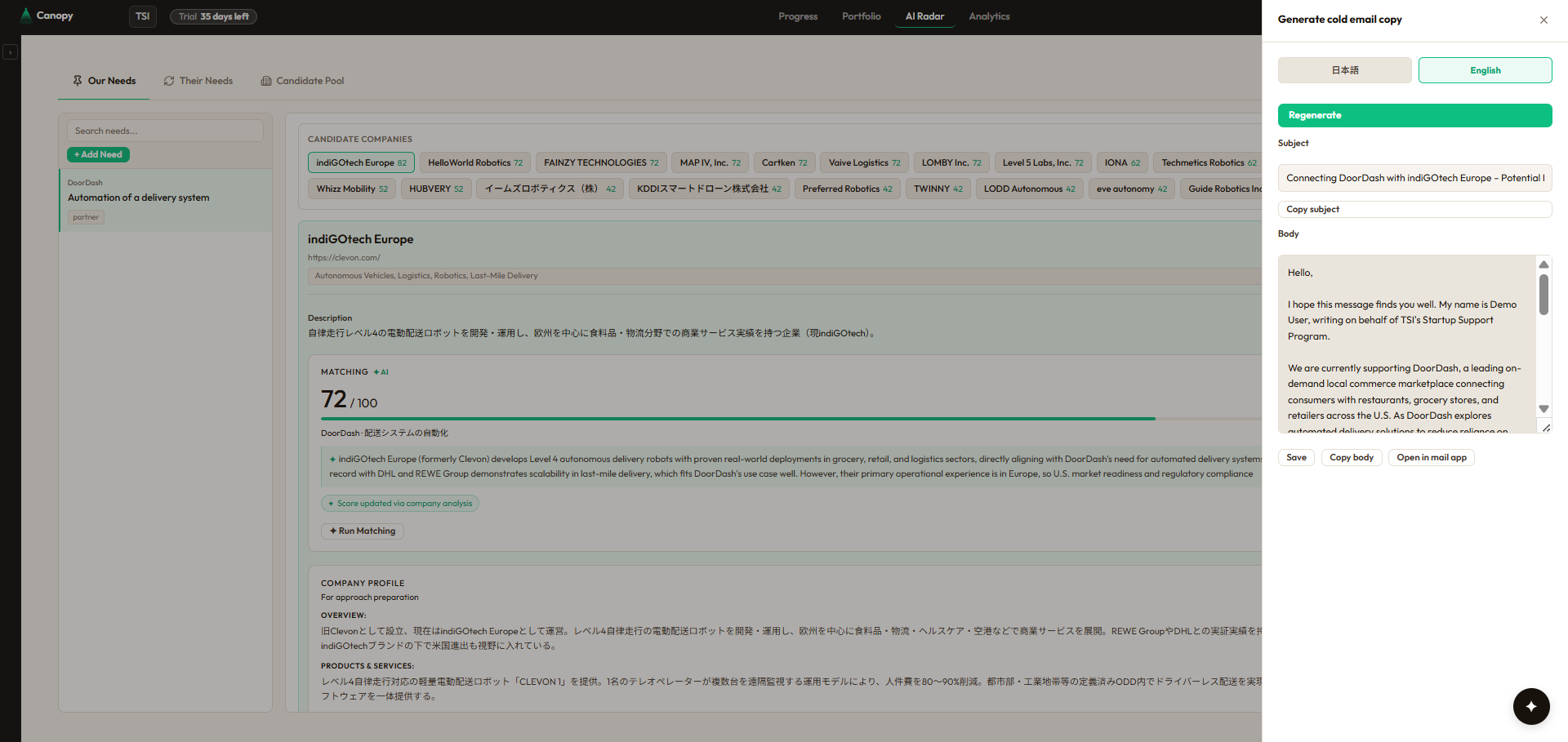Viewport: 1568px width, 742px height.
Task: Open the Analytics nav tab
Action: 989,16
